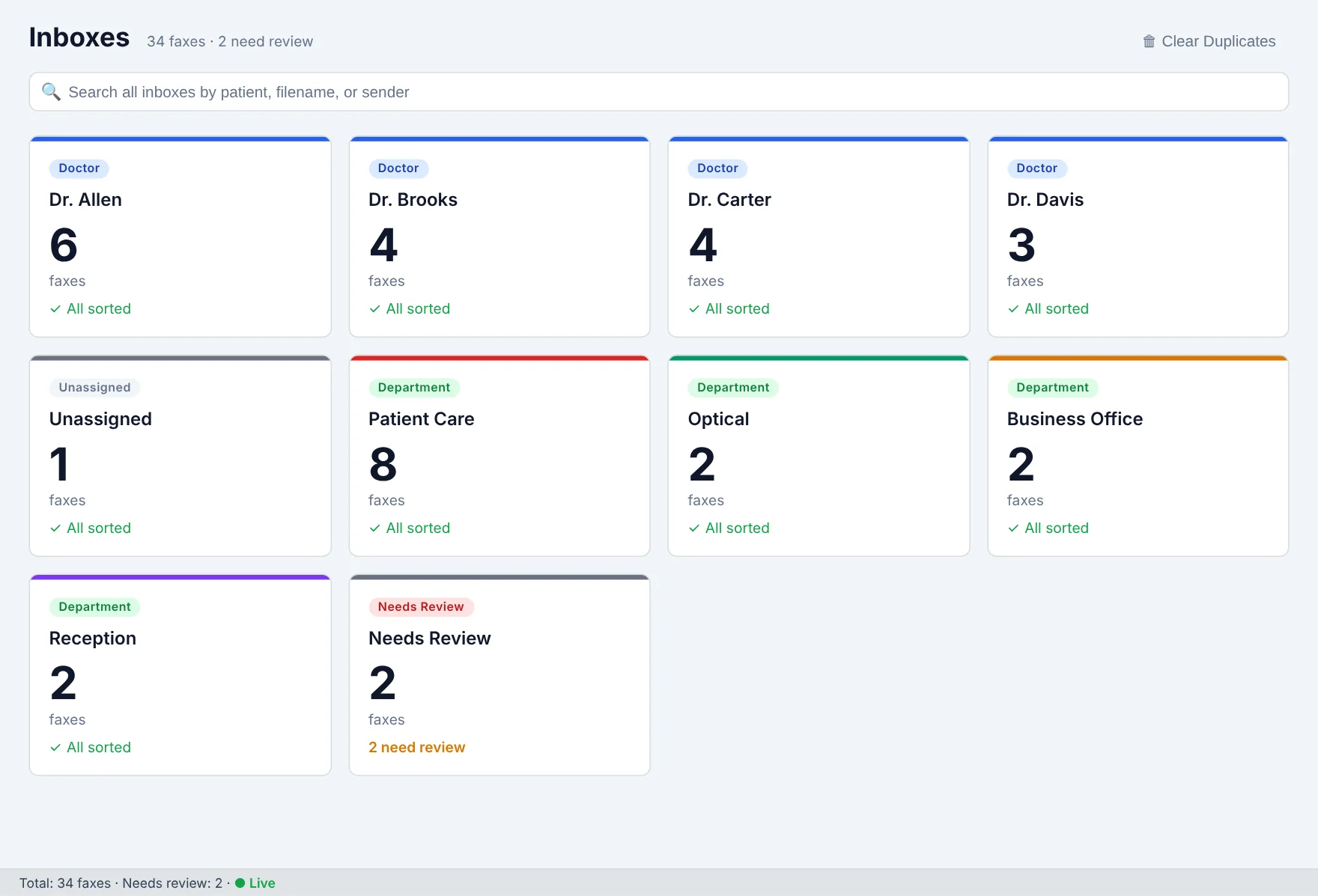The height and width of the screenshot is (896, 1318).
Task: Click the checkmark icon on Dr. Allen card
Action: point(55,309)
